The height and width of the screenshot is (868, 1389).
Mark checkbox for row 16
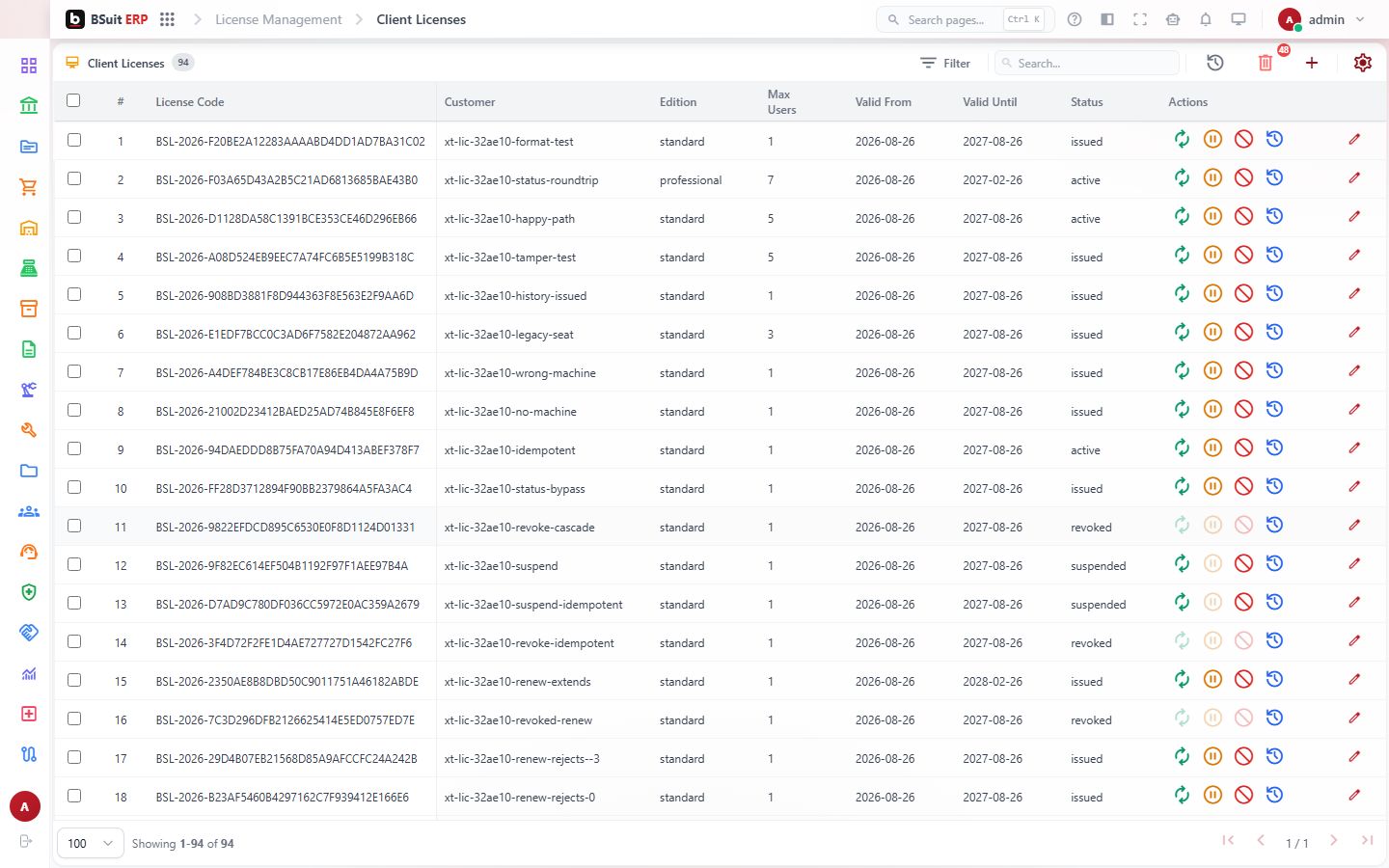point(74,719)
